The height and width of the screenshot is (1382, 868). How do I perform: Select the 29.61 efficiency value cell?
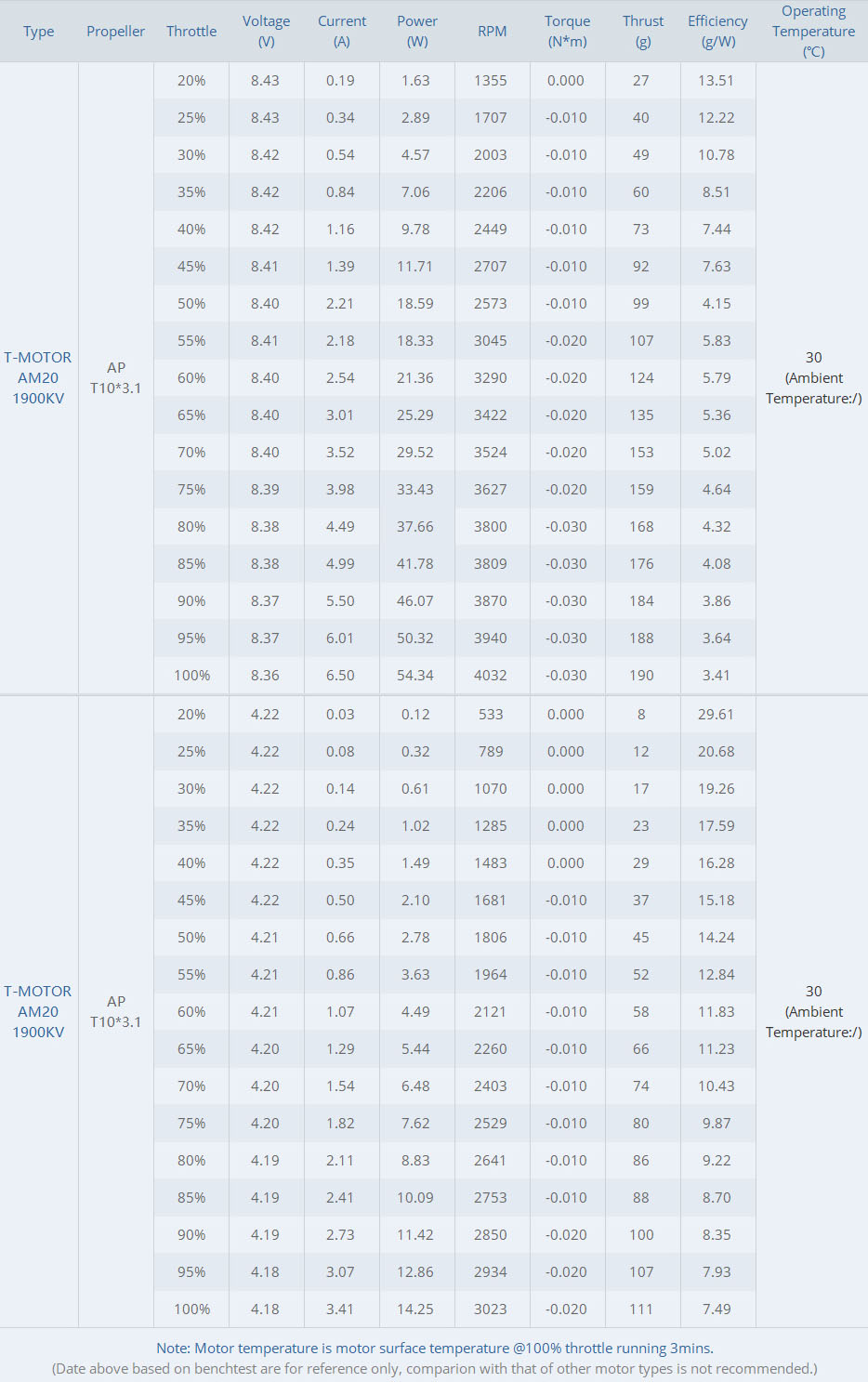(717, 715)
